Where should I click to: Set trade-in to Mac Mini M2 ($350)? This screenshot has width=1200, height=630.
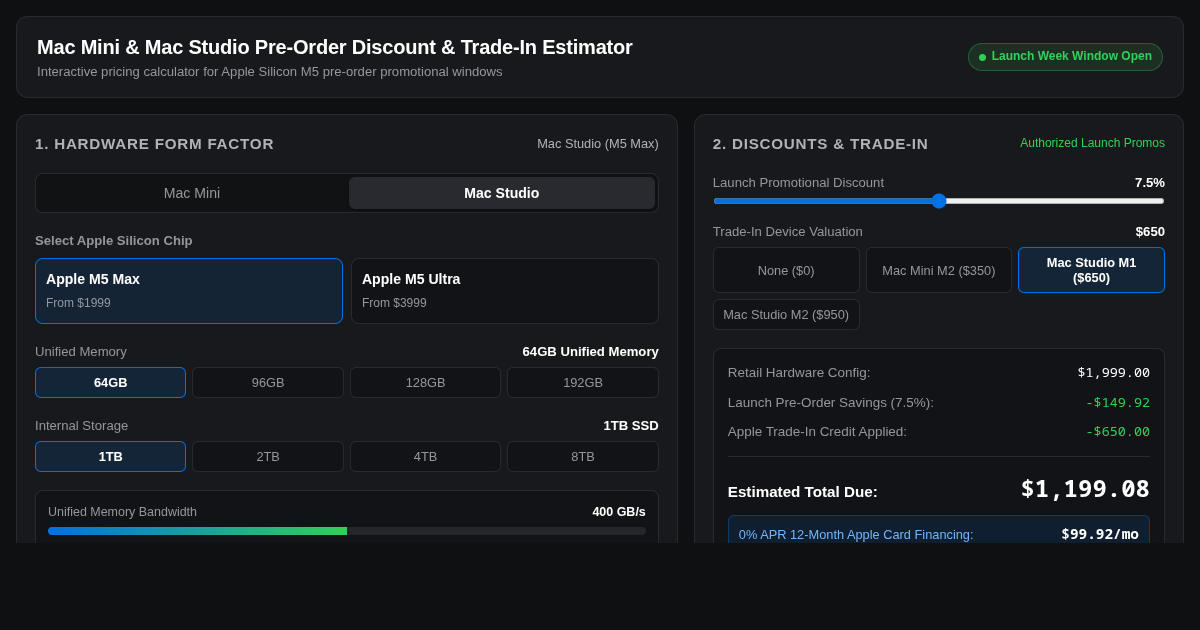(939, 270)
